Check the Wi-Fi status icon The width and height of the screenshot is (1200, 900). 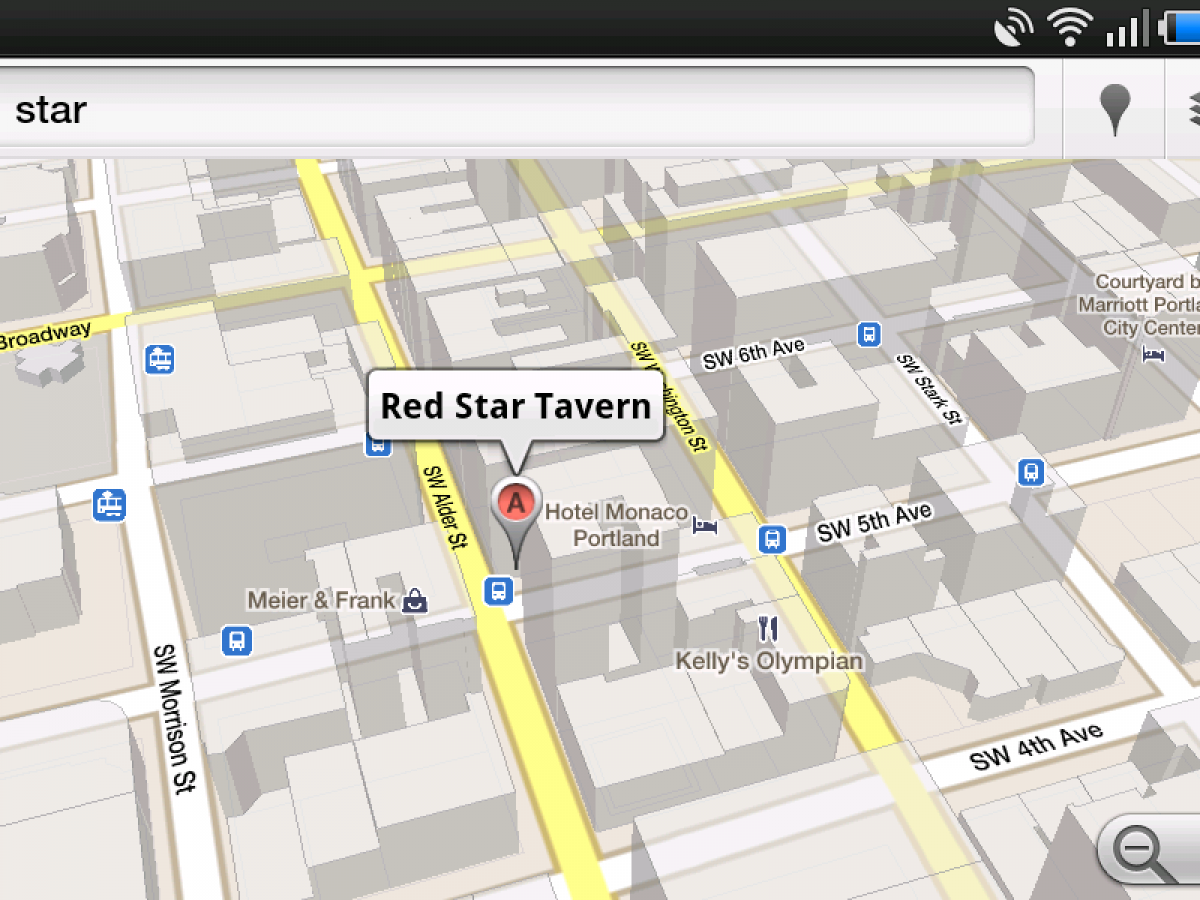point(1069,27)
